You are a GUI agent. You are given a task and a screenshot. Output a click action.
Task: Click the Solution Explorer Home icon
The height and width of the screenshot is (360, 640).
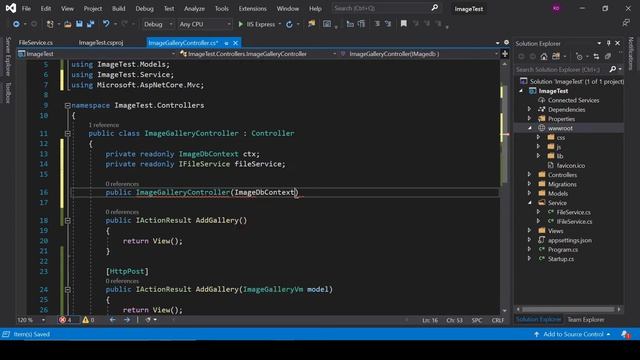click(544, 56)
